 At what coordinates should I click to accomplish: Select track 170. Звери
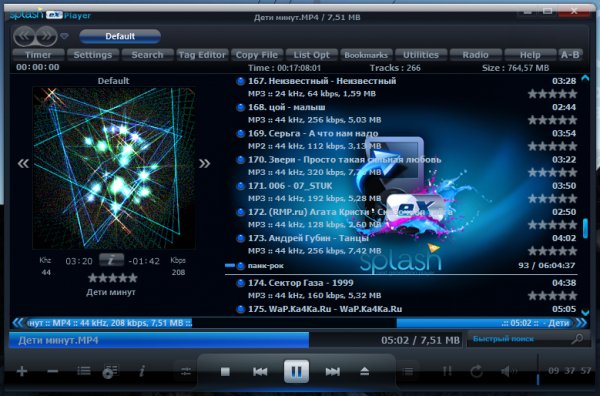406,166
